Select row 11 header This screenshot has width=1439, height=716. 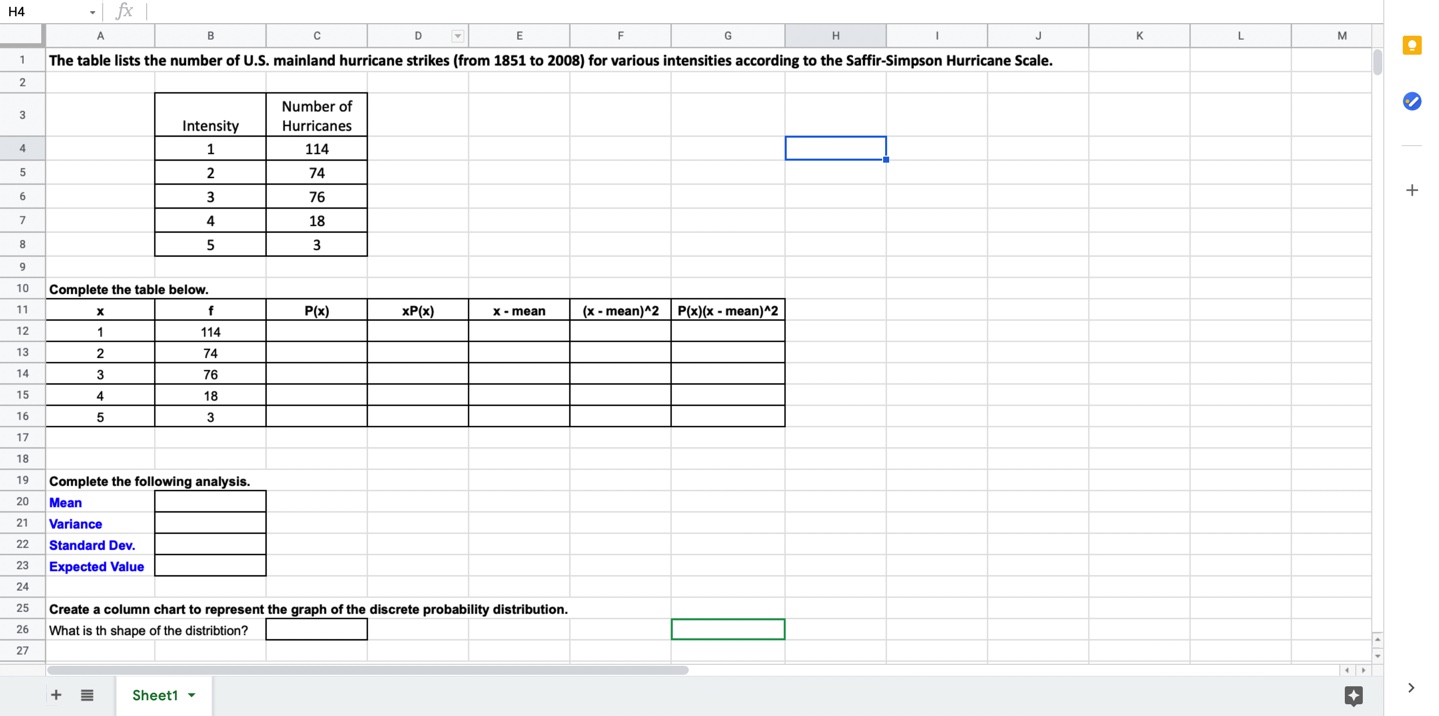(22, 310)
